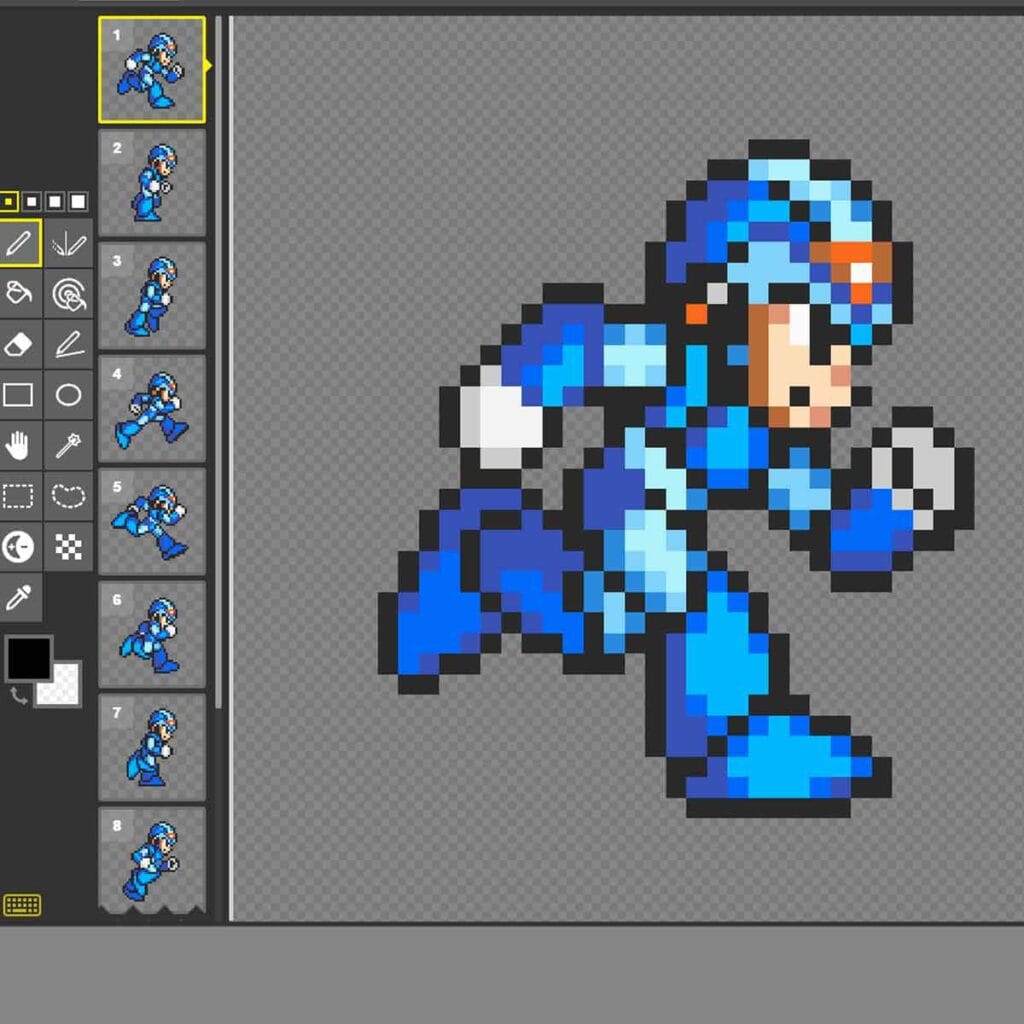Select the Stroke line tool
The image size is (1024, 1024).
[x=70, y=345]
